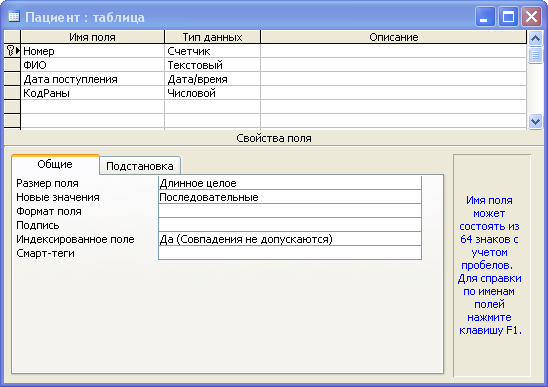Minimize the Пациент table window
548x387 pixels.
click(x=485, y=16)
